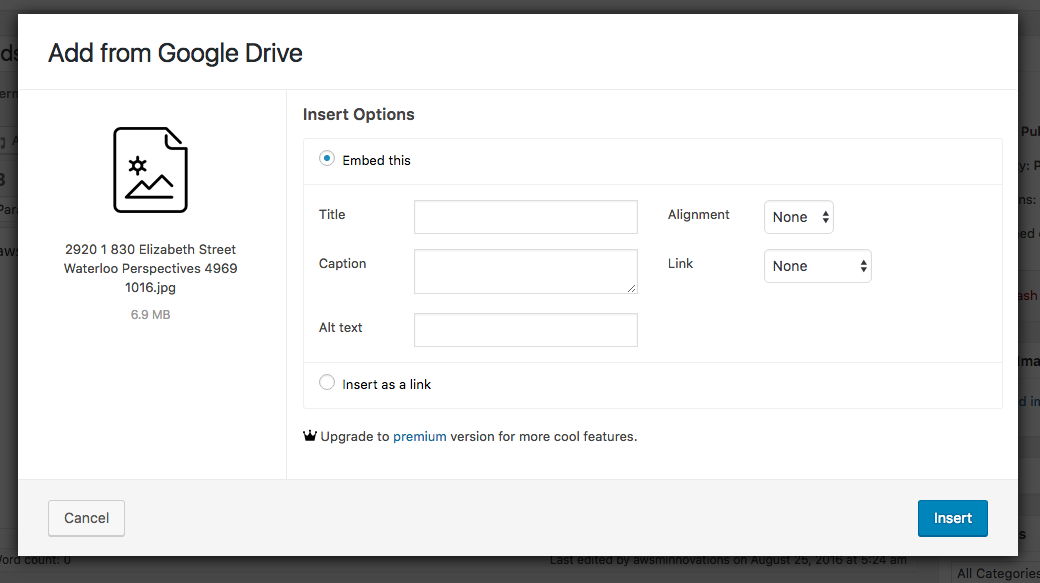1040x583 pixels.
Task: Open the Alignment dropdown
Action: [x=799, y=217]
